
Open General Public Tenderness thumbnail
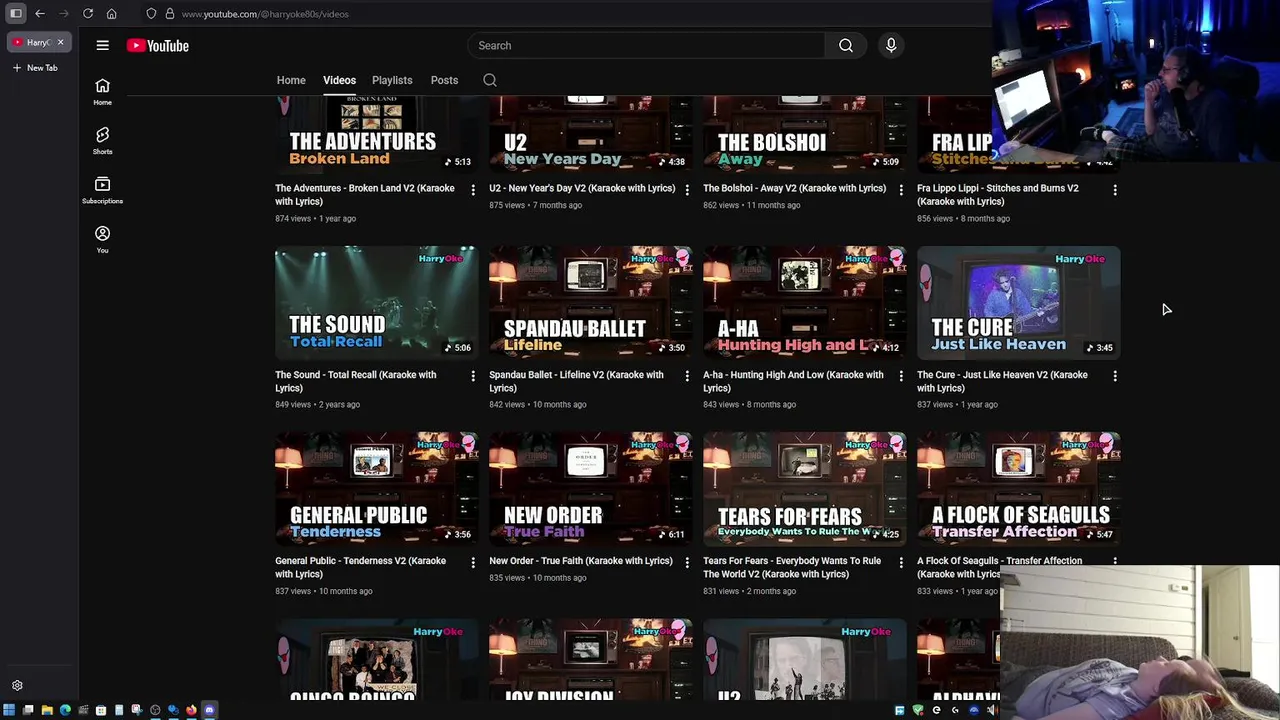(x=377, y=489)
